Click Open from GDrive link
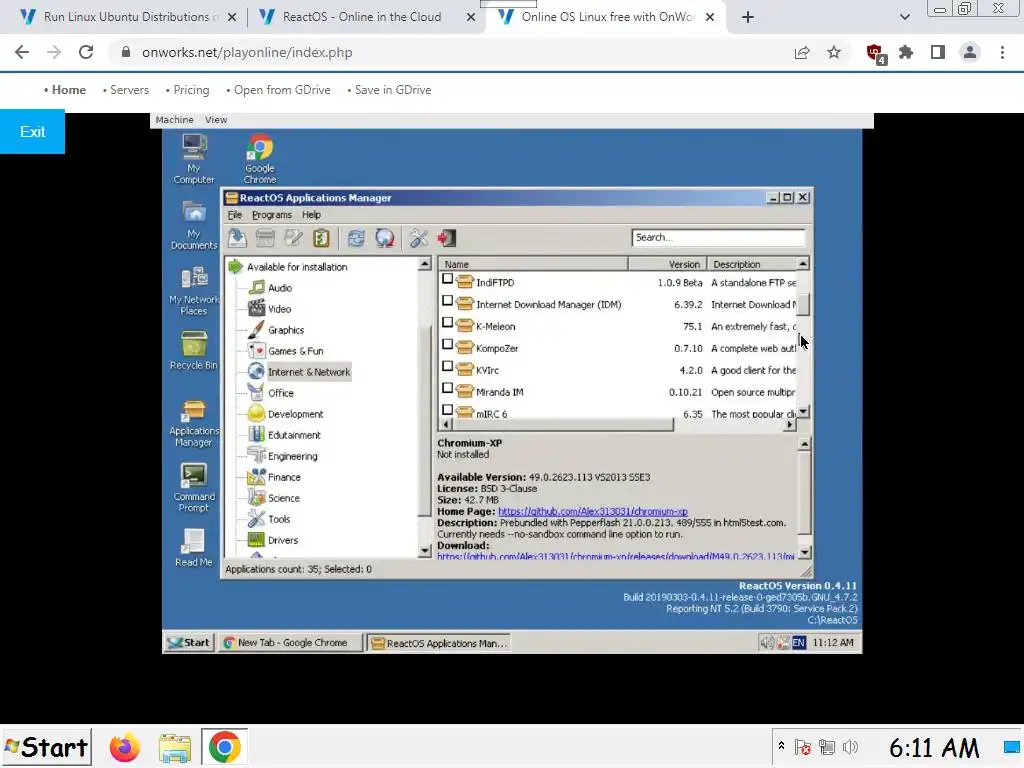This screenshot has height=768, width=1024. click(282, 90)
